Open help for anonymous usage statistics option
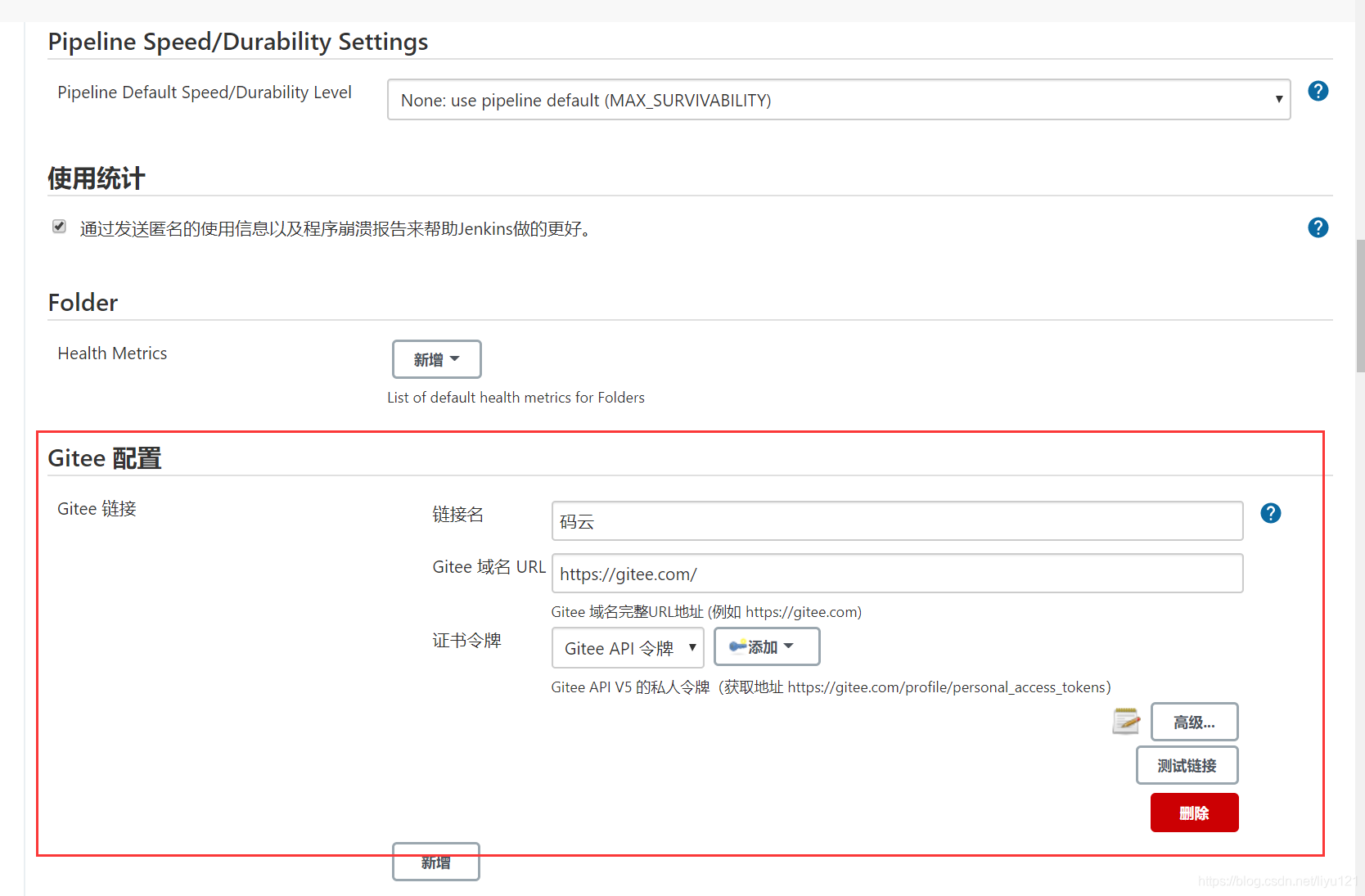This screenshot has width=1365, height=896. 1318,227
